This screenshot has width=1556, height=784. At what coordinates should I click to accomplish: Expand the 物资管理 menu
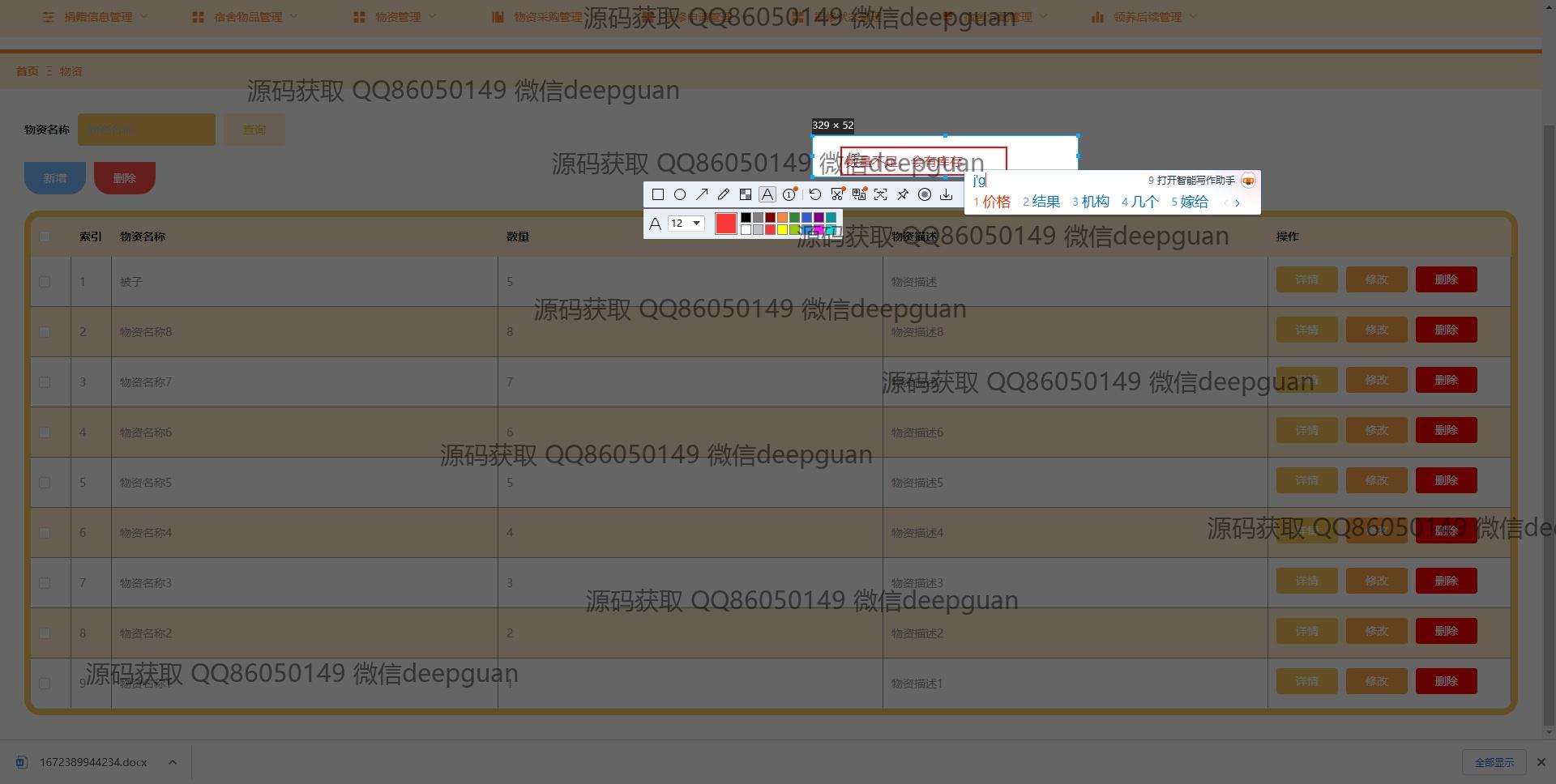[x=395, y=17]
